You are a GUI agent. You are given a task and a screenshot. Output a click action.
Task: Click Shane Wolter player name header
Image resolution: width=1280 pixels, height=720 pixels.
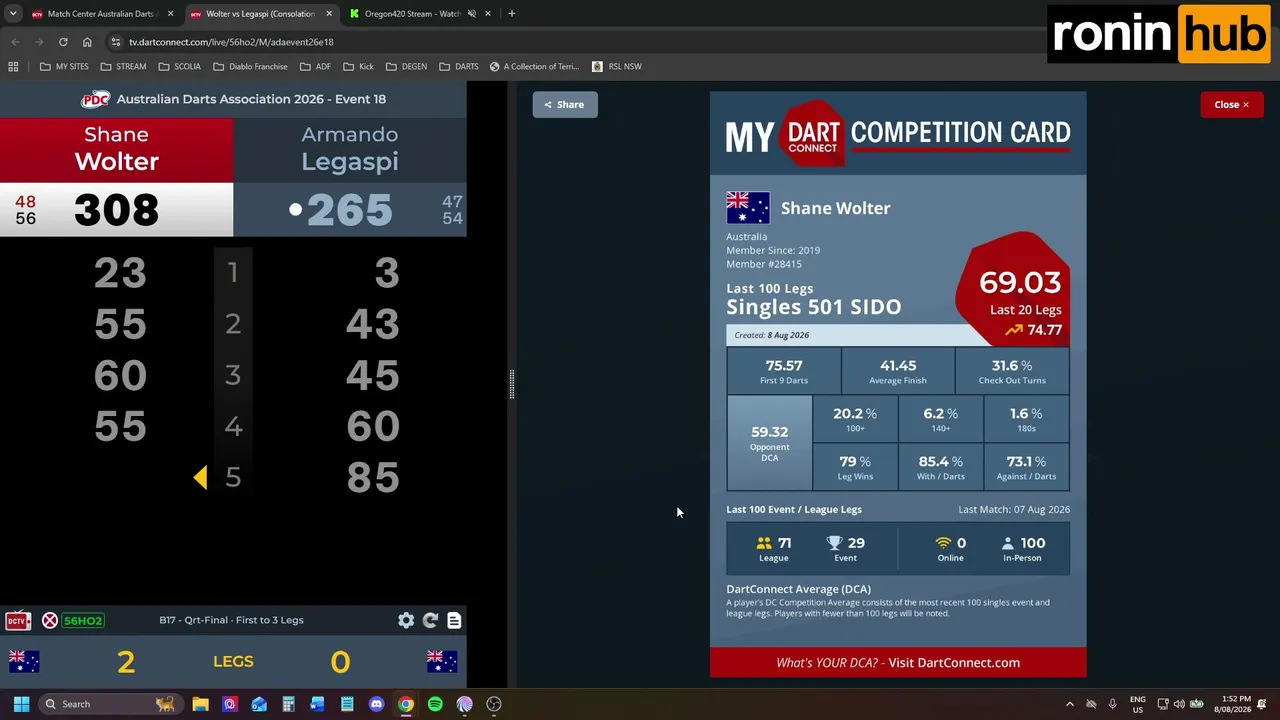coord(116,148)
